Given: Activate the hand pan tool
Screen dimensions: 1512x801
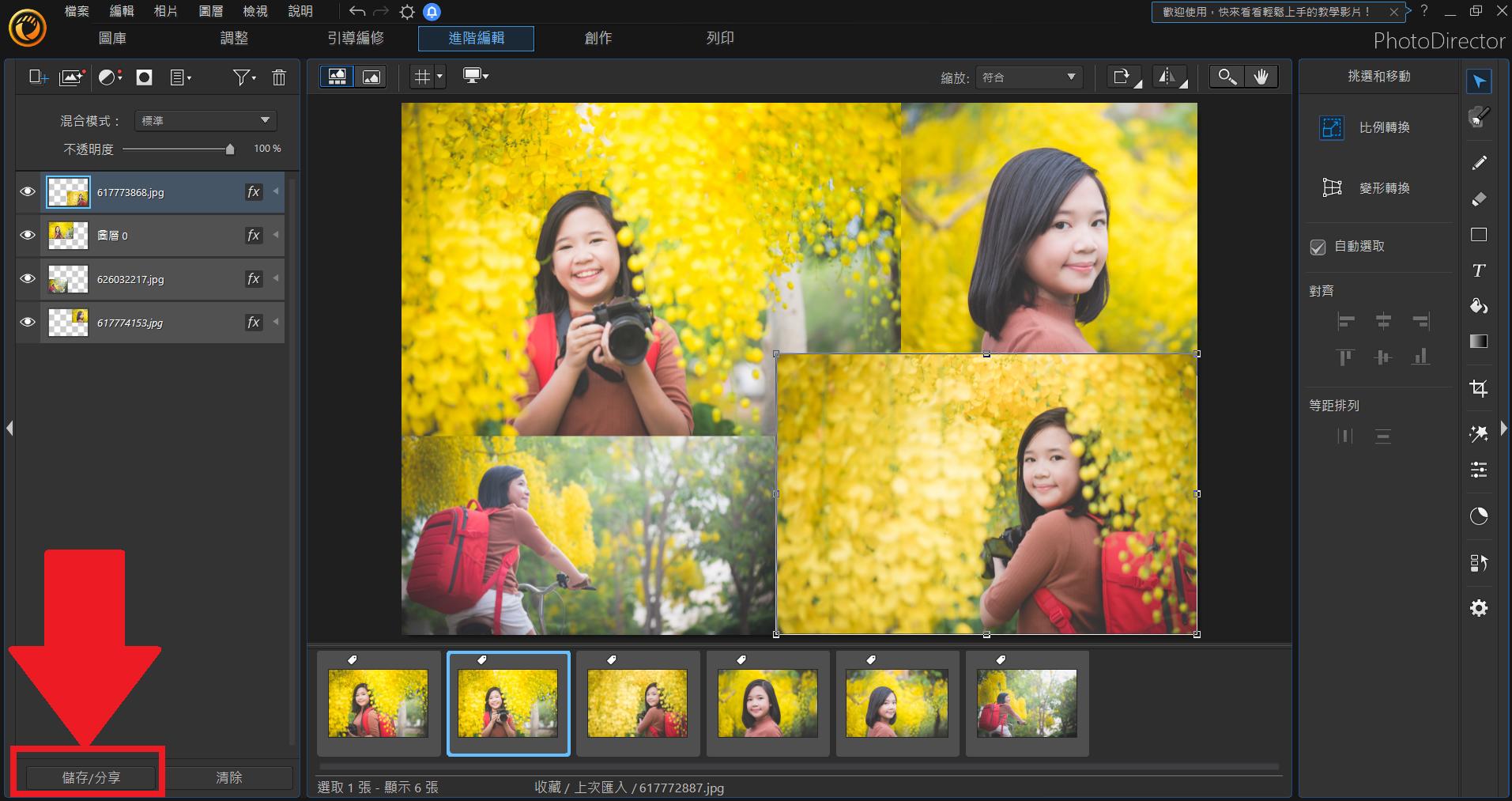Looking at the screenshot, I should 1261,77.
